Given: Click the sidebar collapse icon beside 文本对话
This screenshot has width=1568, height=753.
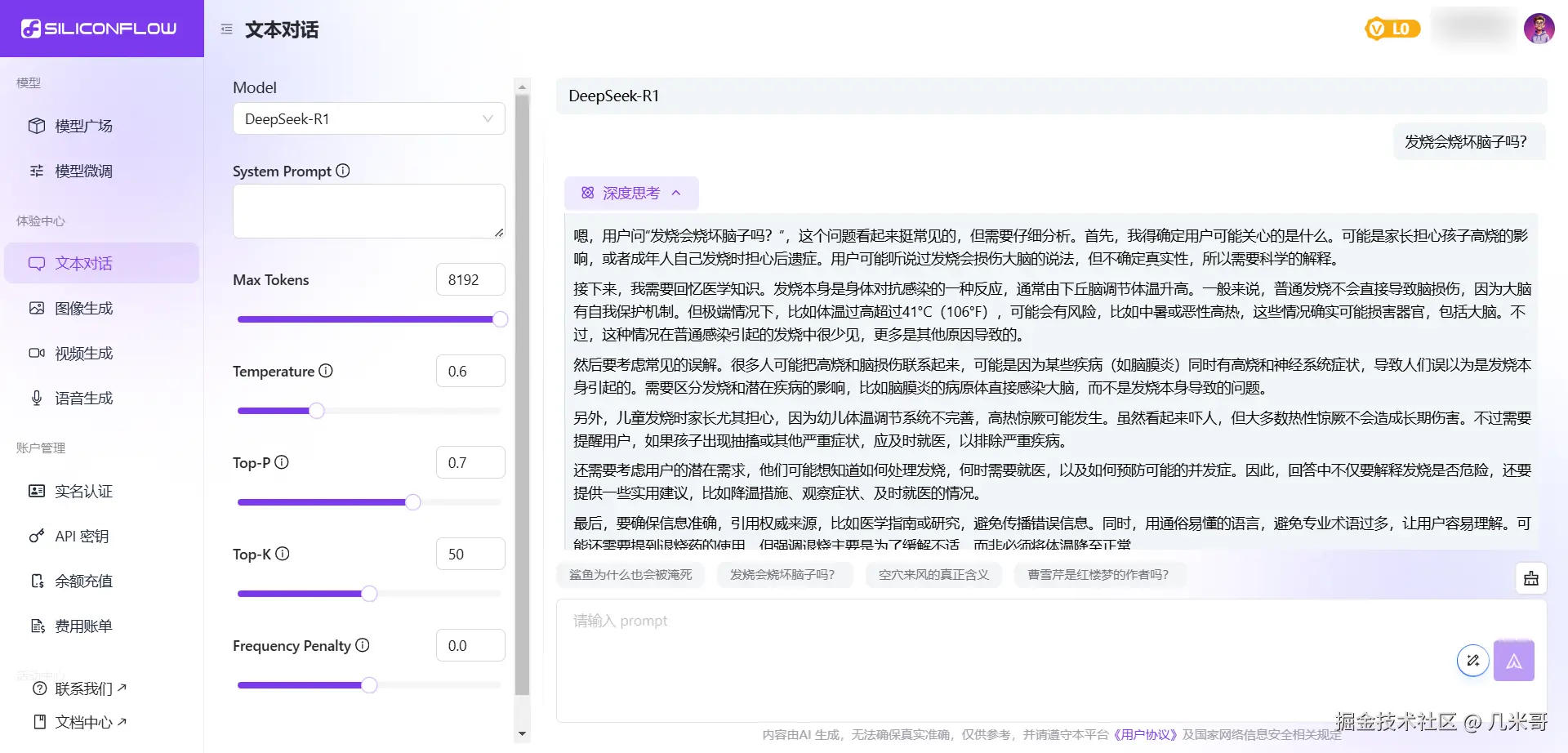Looking at the screenshot, I should pos(226,29).
